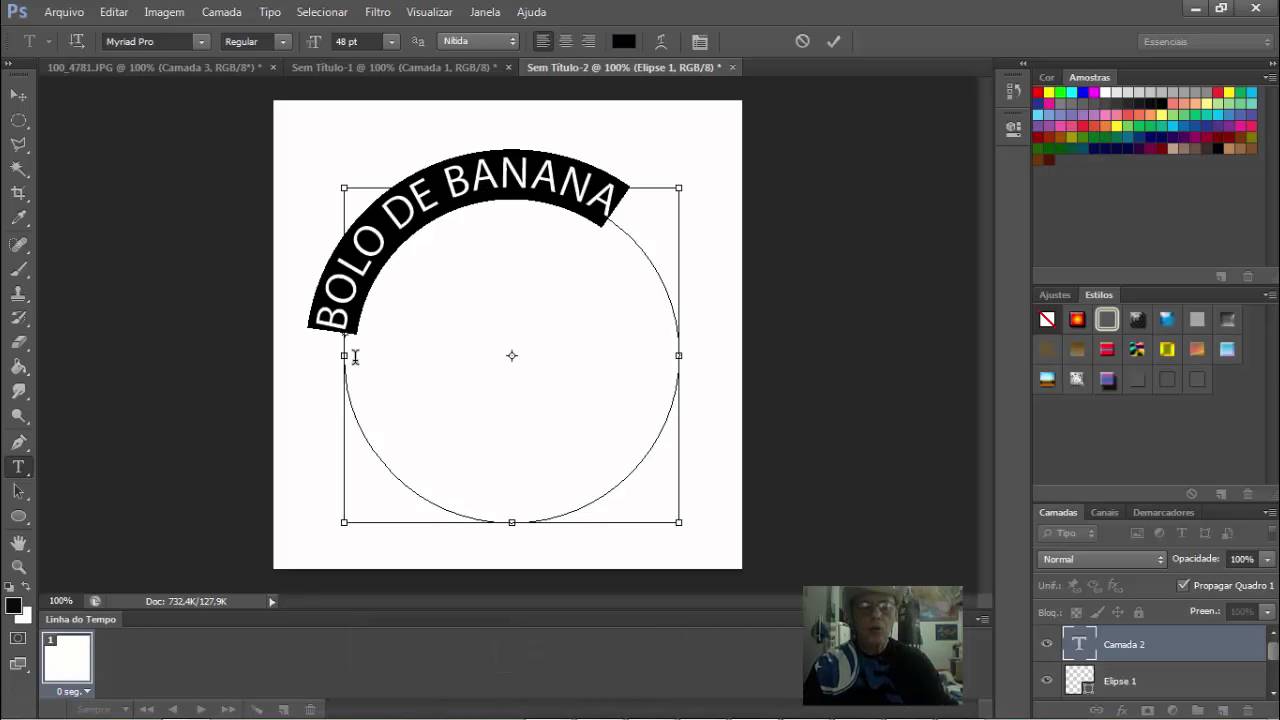Switch to Sem Título-1 document tab
This screenshot has height=720, width=1280.
(x=393, y=67)
